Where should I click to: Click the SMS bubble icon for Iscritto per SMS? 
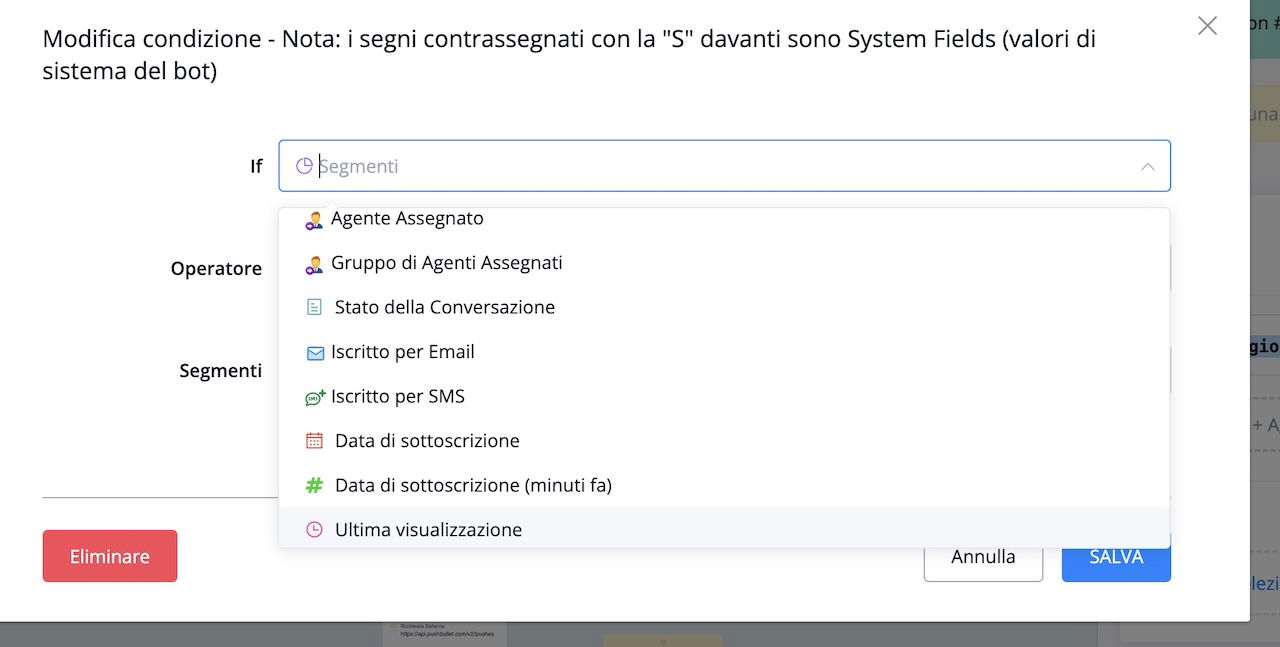pyautogui.click(x=315, y=397)
